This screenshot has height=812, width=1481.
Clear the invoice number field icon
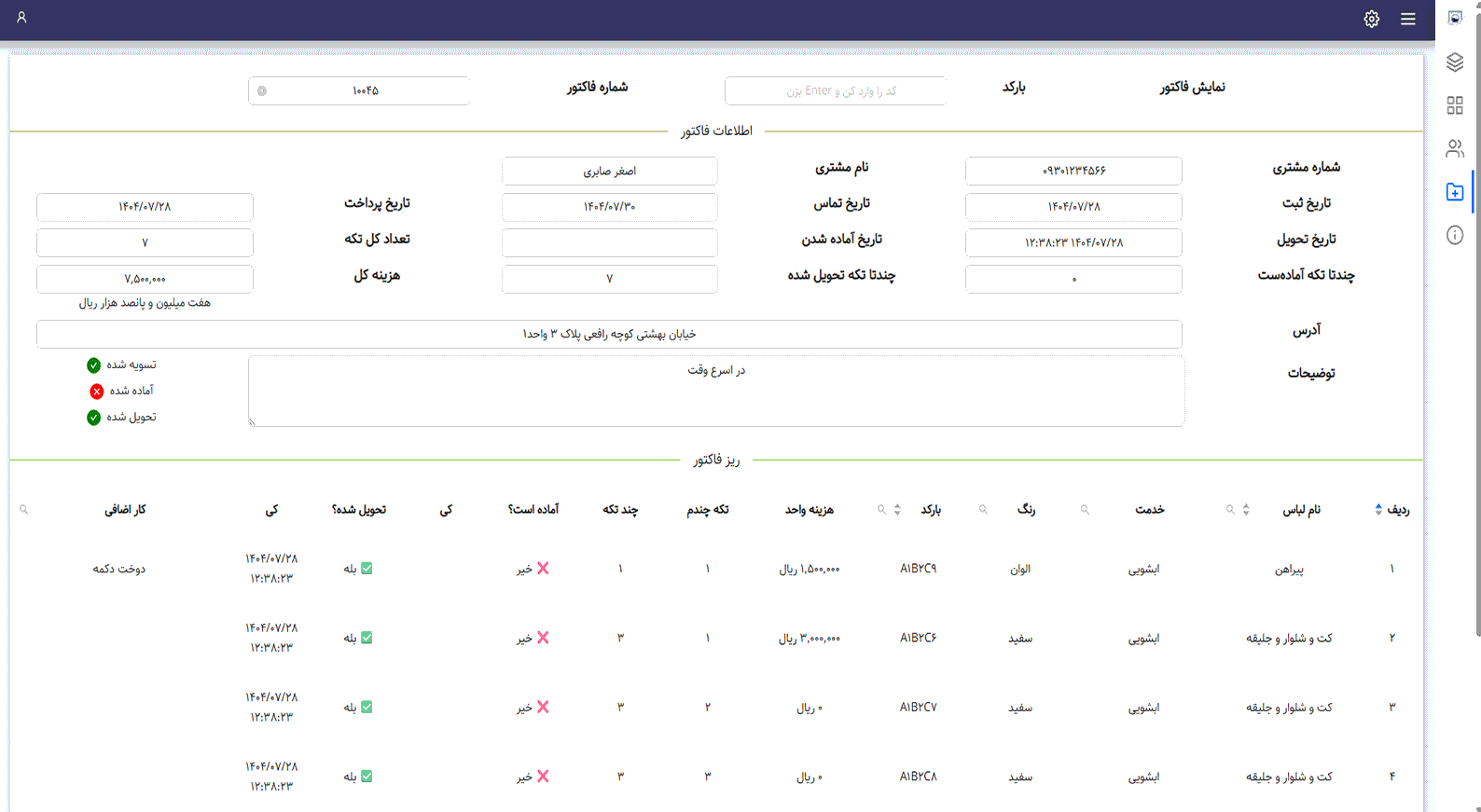(x=262, y=91)
